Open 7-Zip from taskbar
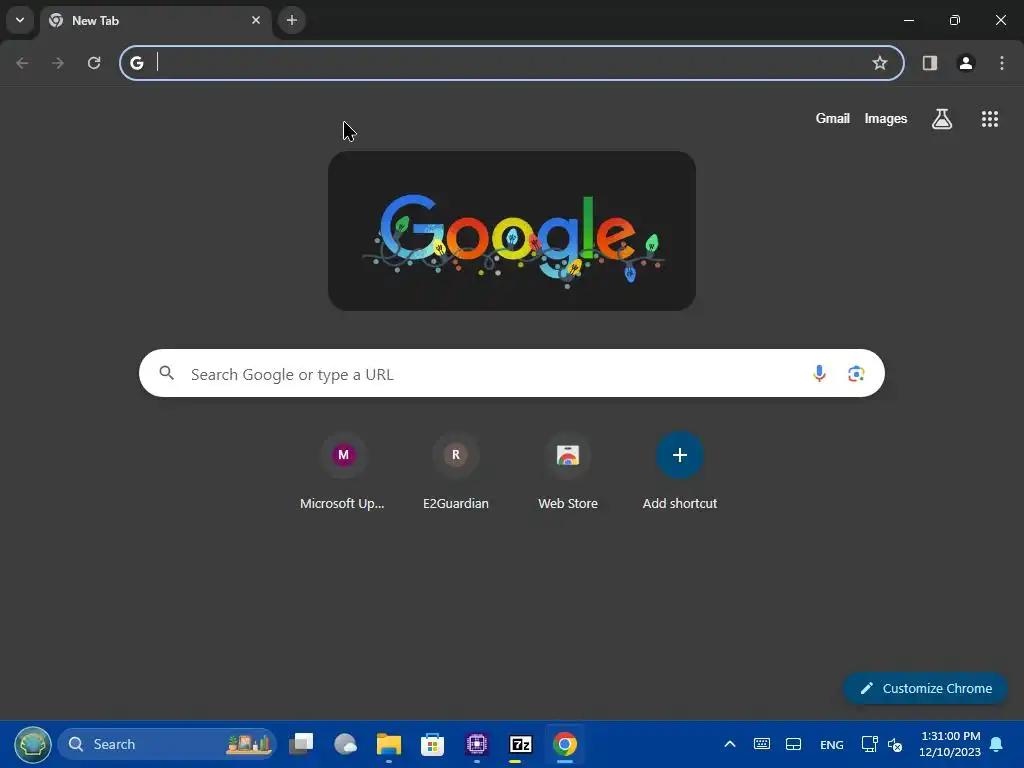This screenshot has width=1024, height=768. [x=520, y=744]
